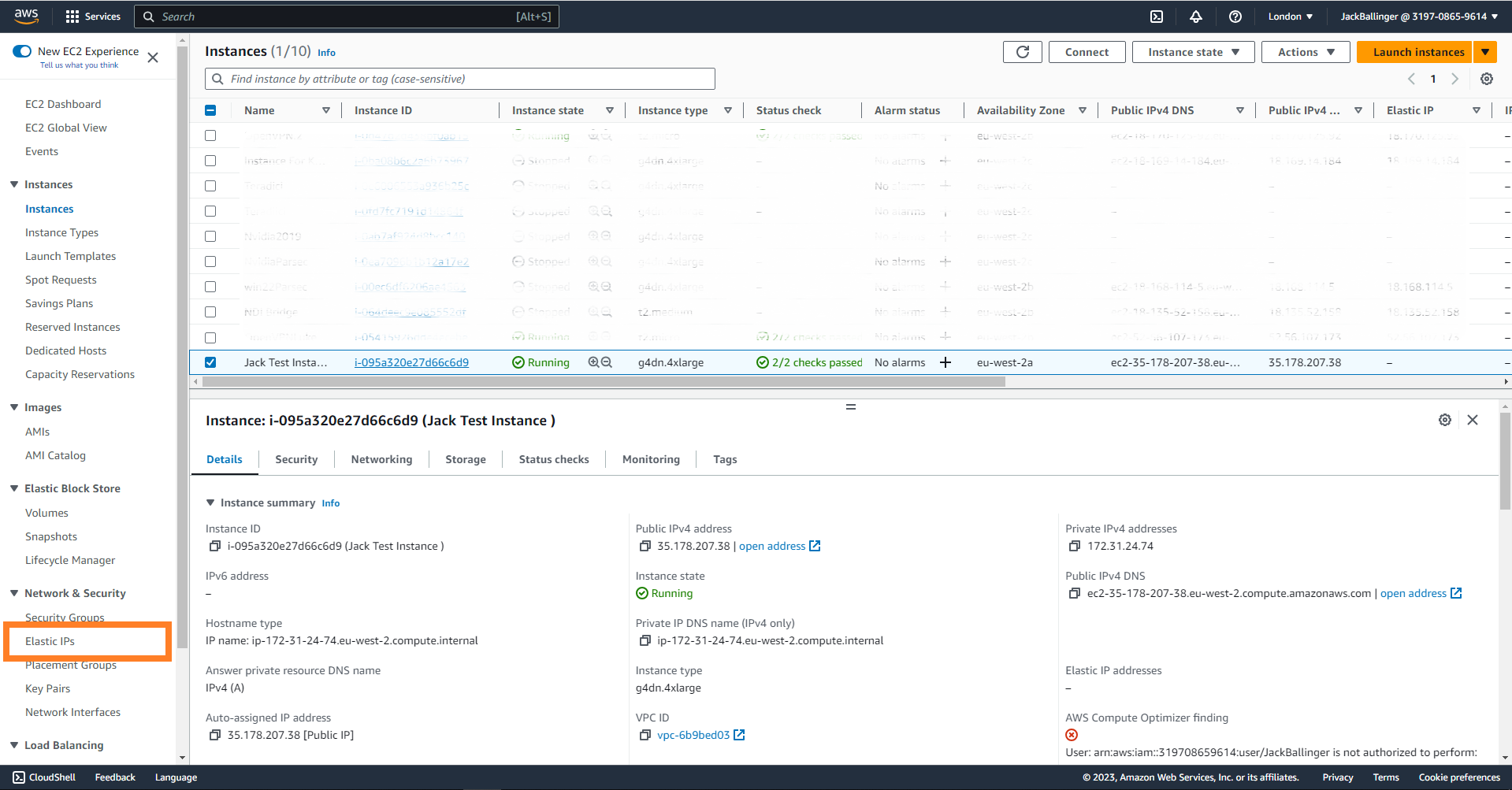Image resolution: width=1512 pixels, height=790 pixels.
Task: Toggle the New EC2 Experience switch
Action: [22, 51]
